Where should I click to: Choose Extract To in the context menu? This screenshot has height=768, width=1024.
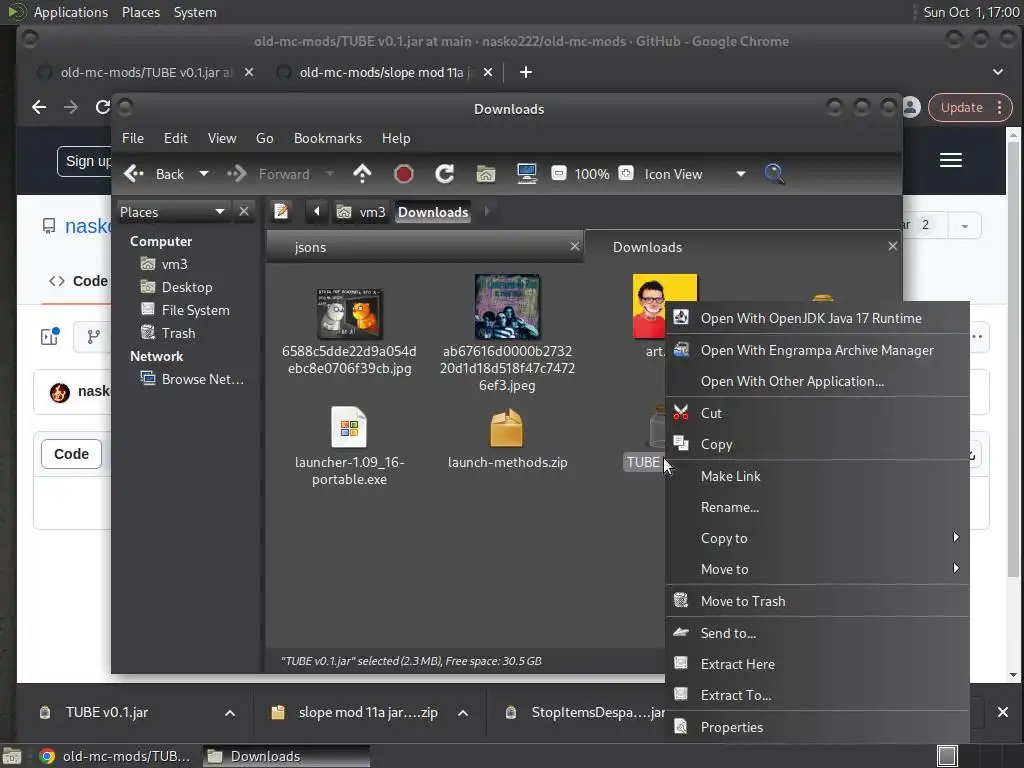pos(817,696)
